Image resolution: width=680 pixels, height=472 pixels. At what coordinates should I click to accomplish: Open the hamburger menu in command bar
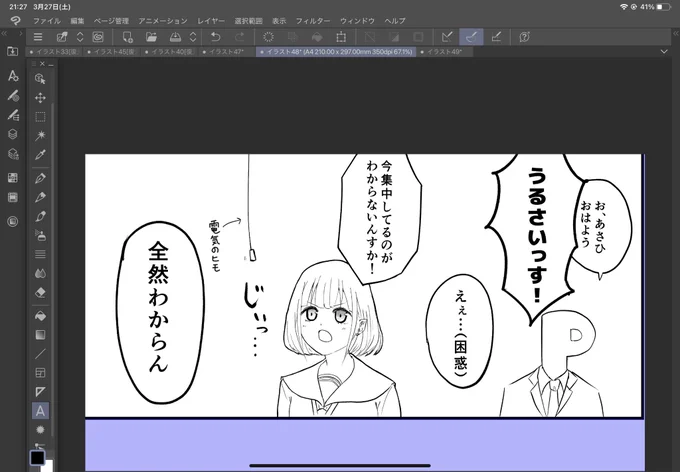[x=38, y=37]
